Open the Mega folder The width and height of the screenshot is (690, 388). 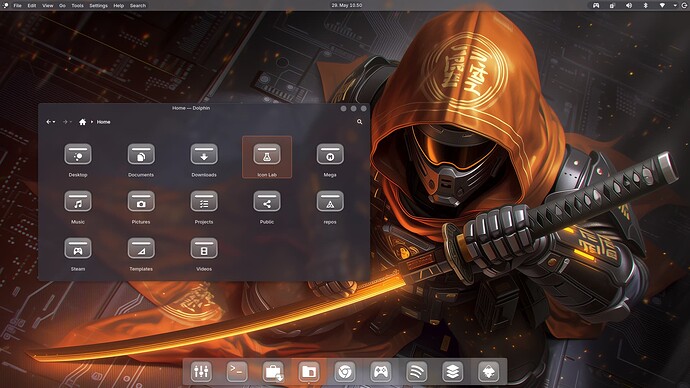tap(330, 160)
